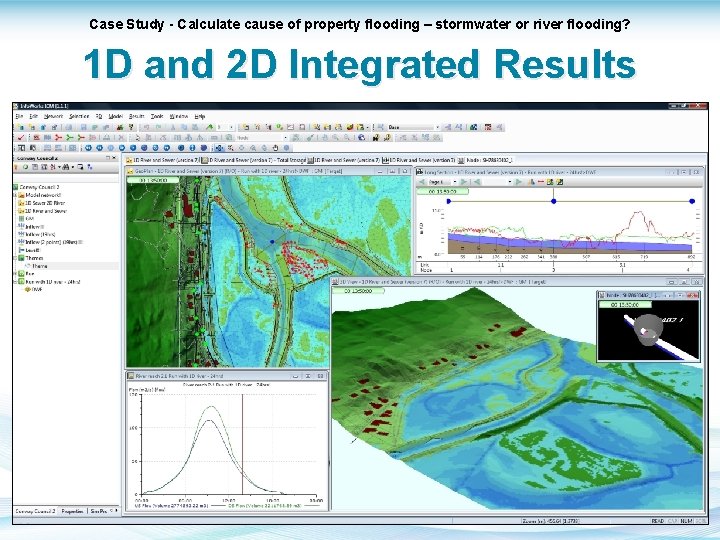
Task: Open the Tools menu
Action: tap(157, 116)
